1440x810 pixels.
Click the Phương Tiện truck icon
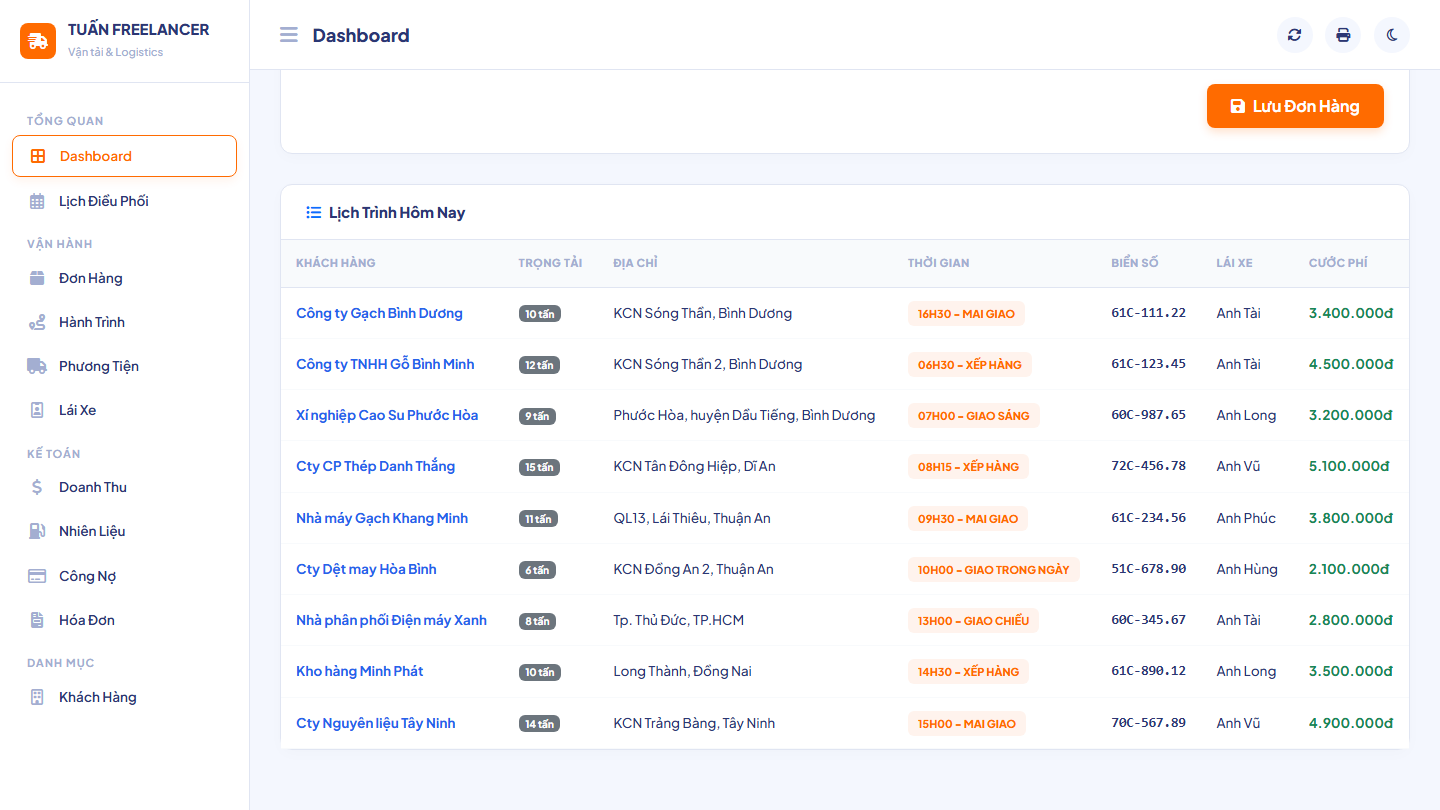coord(37,366)
